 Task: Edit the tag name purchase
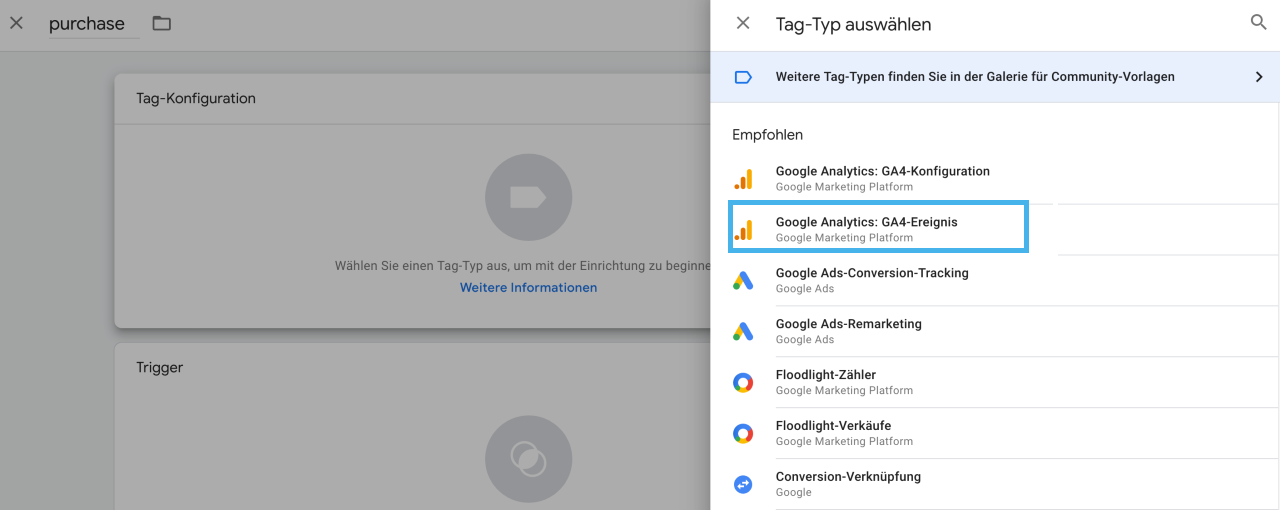[94, 24]
